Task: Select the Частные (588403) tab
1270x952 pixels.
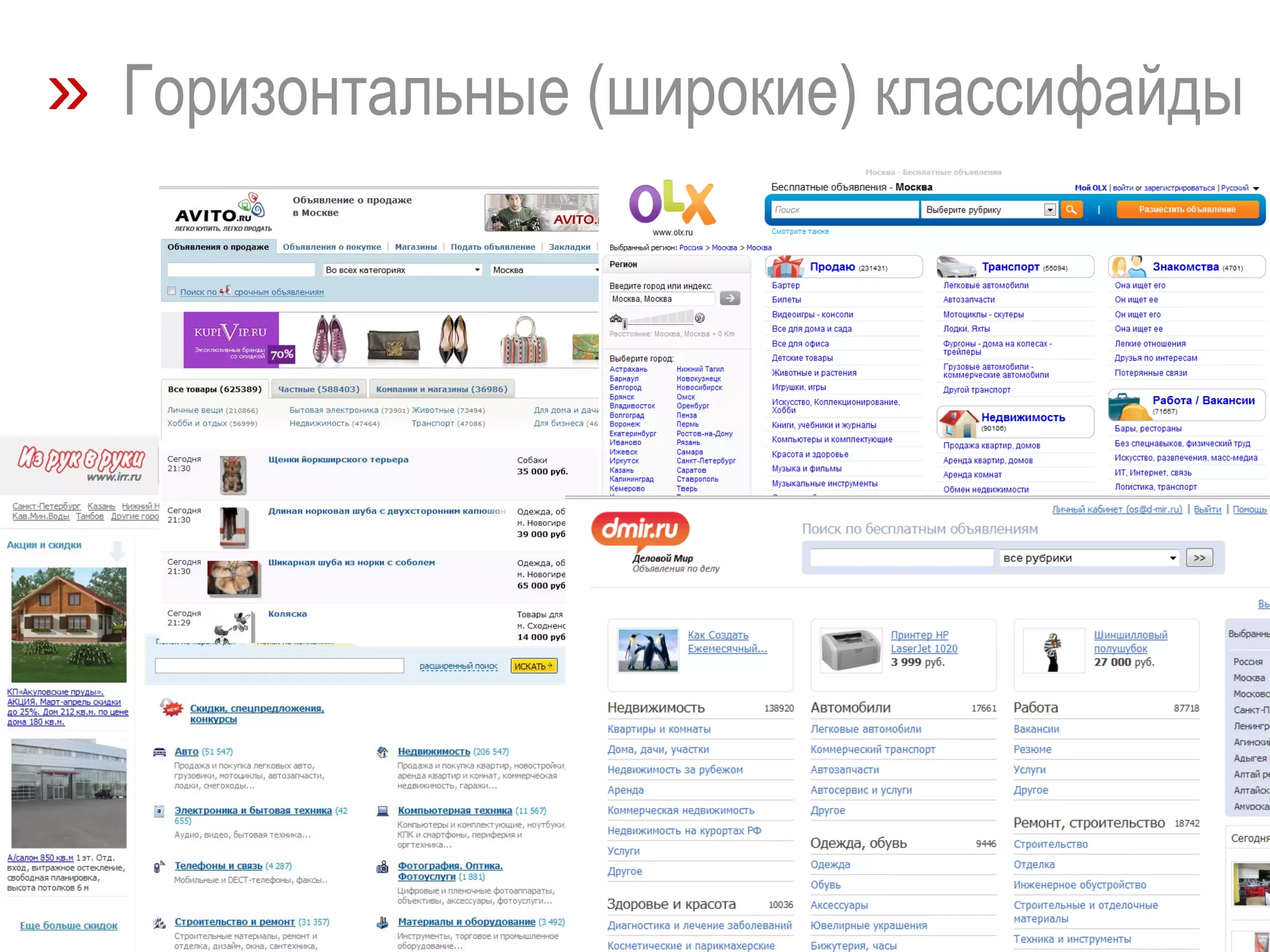Action: pyautogui.click(x=319, y=389)
